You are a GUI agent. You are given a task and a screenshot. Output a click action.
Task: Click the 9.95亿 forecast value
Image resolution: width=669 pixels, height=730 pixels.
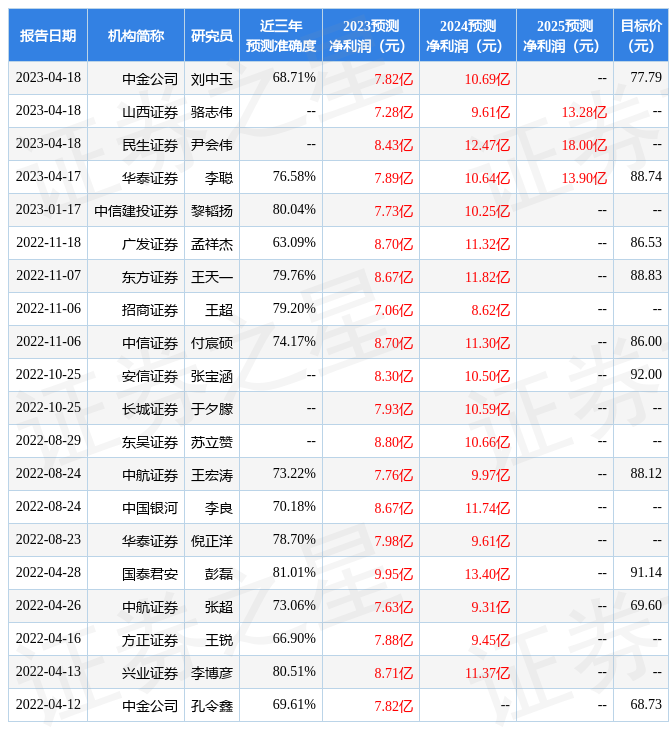click(x=394, y=575)
